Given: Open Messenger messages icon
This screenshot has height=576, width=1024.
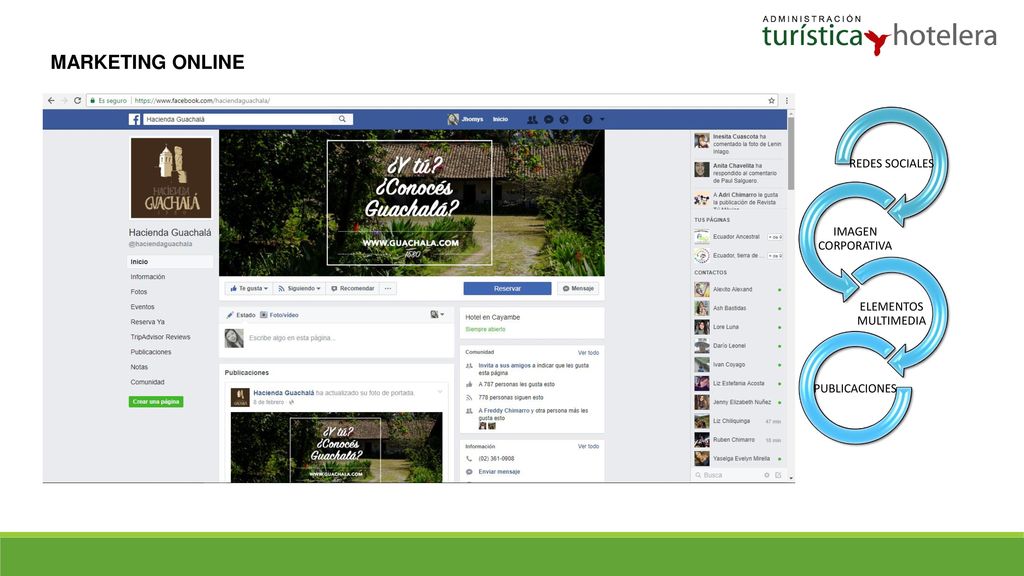Looking at the screenshot, I should [549, 120].
